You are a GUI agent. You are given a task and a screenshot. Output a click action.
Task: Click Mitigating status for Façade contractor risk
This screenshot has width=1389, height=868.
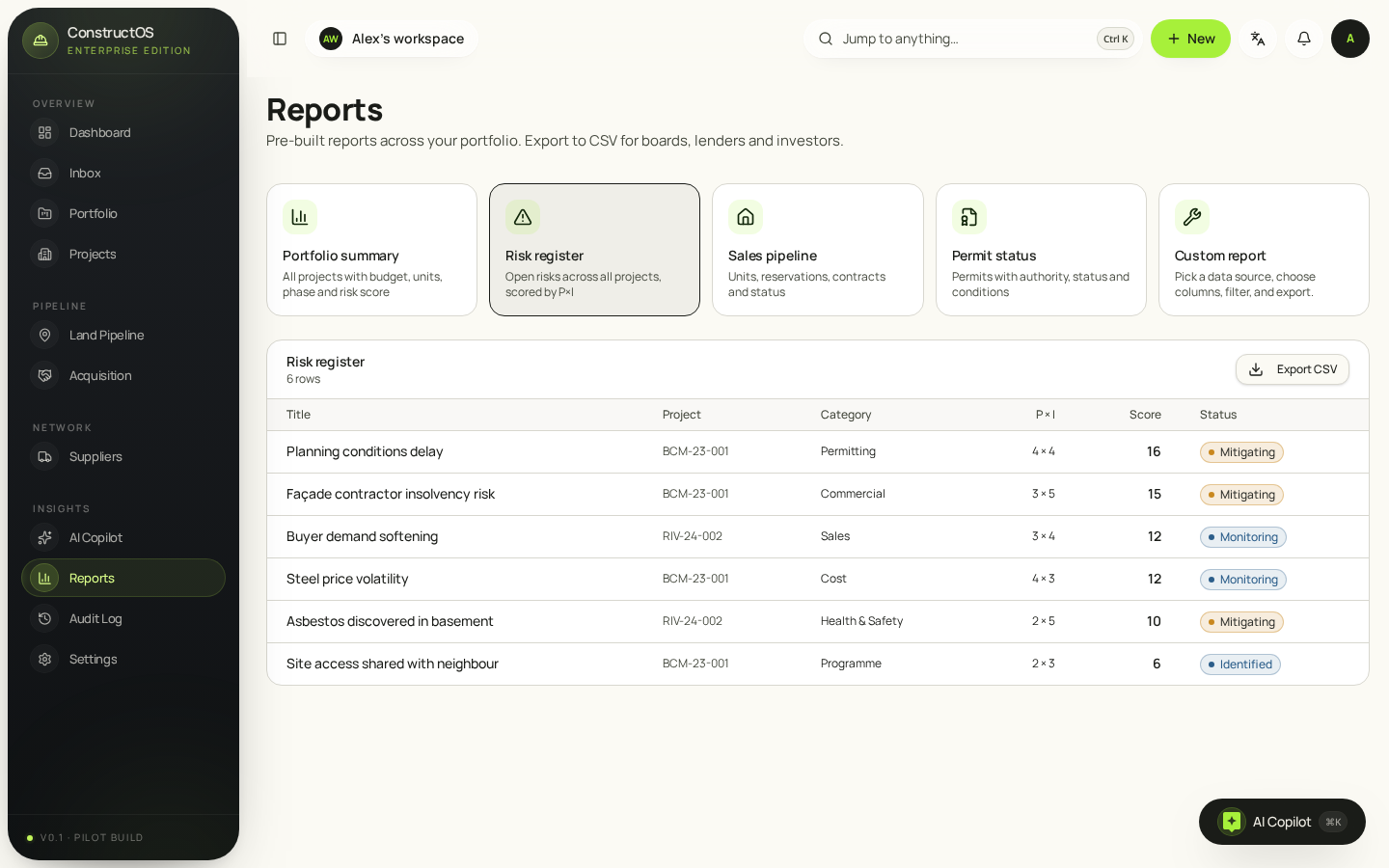click(x=1241, y=495)
